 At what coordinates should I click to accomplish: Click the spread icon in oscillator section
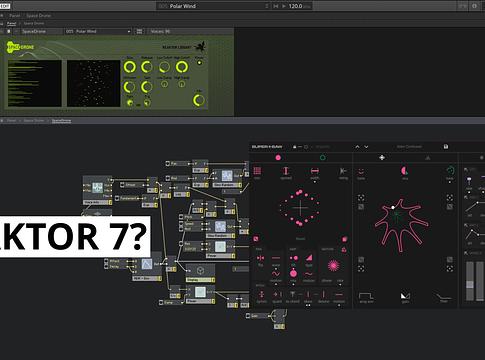coord(286,171)
